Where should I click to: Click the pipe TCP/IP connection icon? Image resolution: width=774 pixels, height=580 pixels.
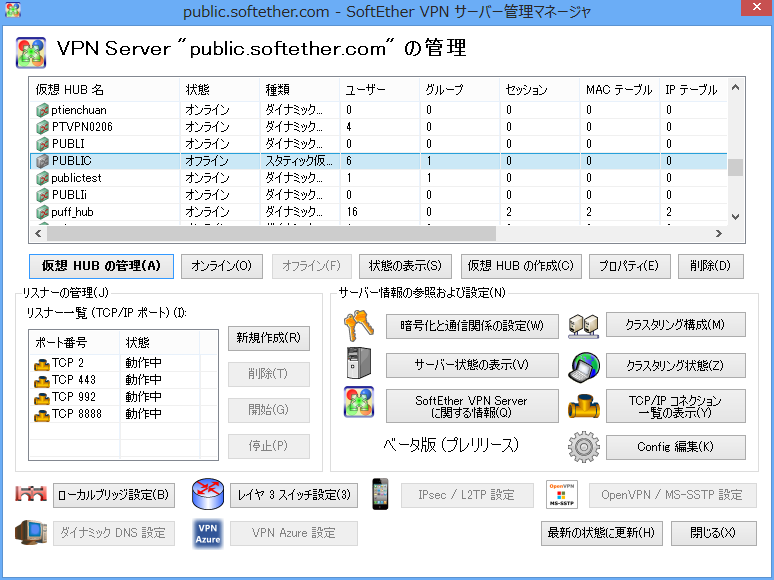(x=583, y=406)
